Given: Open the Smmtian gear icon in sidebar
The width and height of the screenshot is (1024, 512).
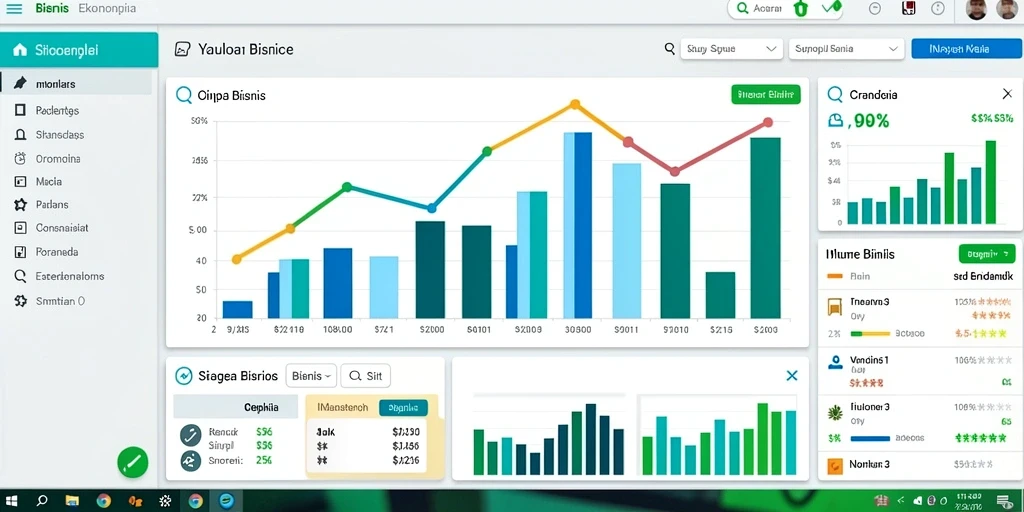Looking at the screenshot, I should (x=20, y=301).
